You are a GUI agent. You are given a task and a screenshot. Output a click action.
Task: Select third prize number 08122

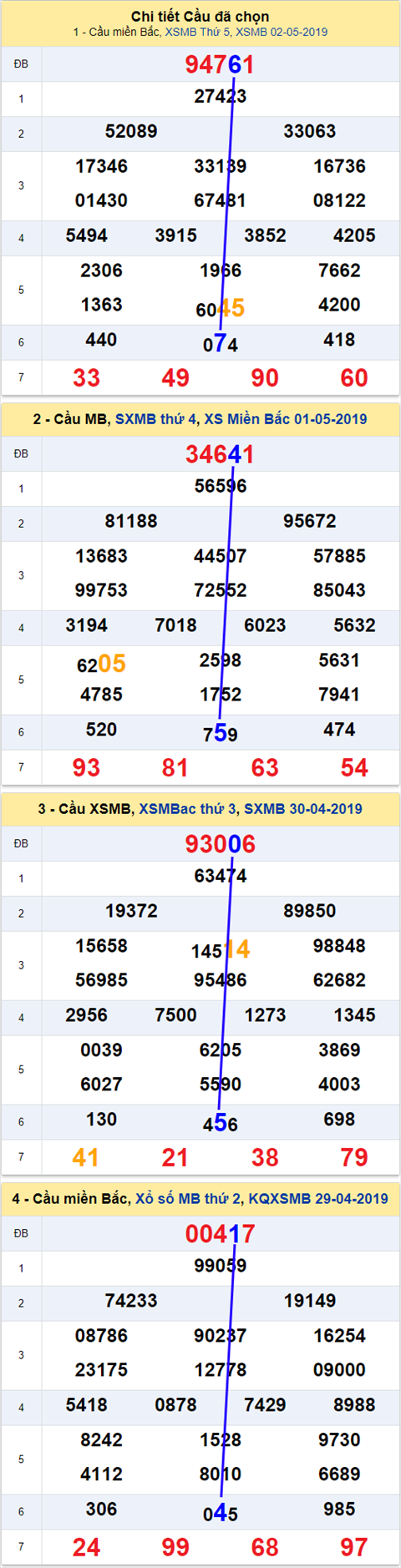point(340,200)
